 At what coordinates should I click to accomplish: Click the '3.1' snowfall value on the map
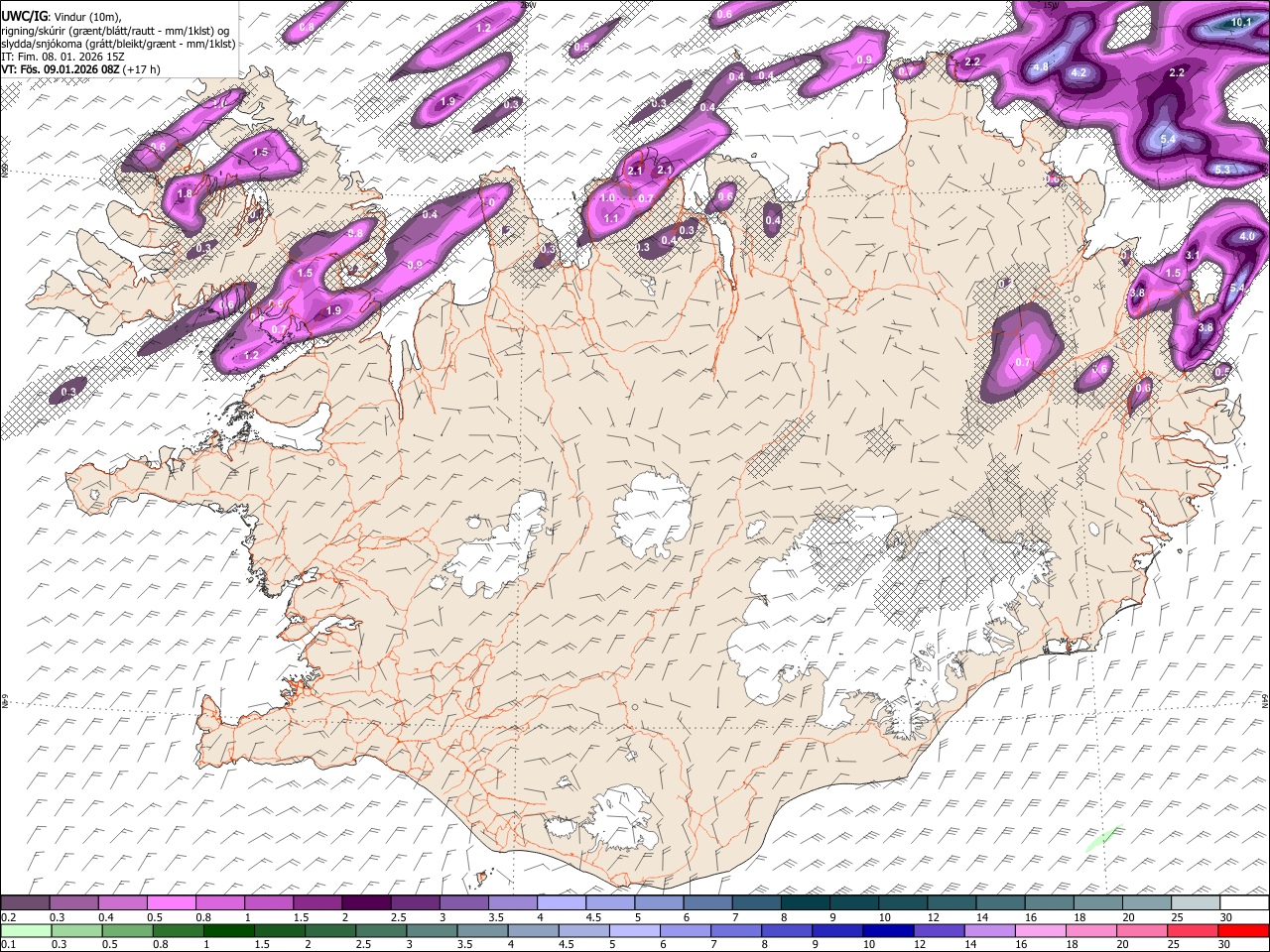pyautogui.click(x=1194, y=255)
